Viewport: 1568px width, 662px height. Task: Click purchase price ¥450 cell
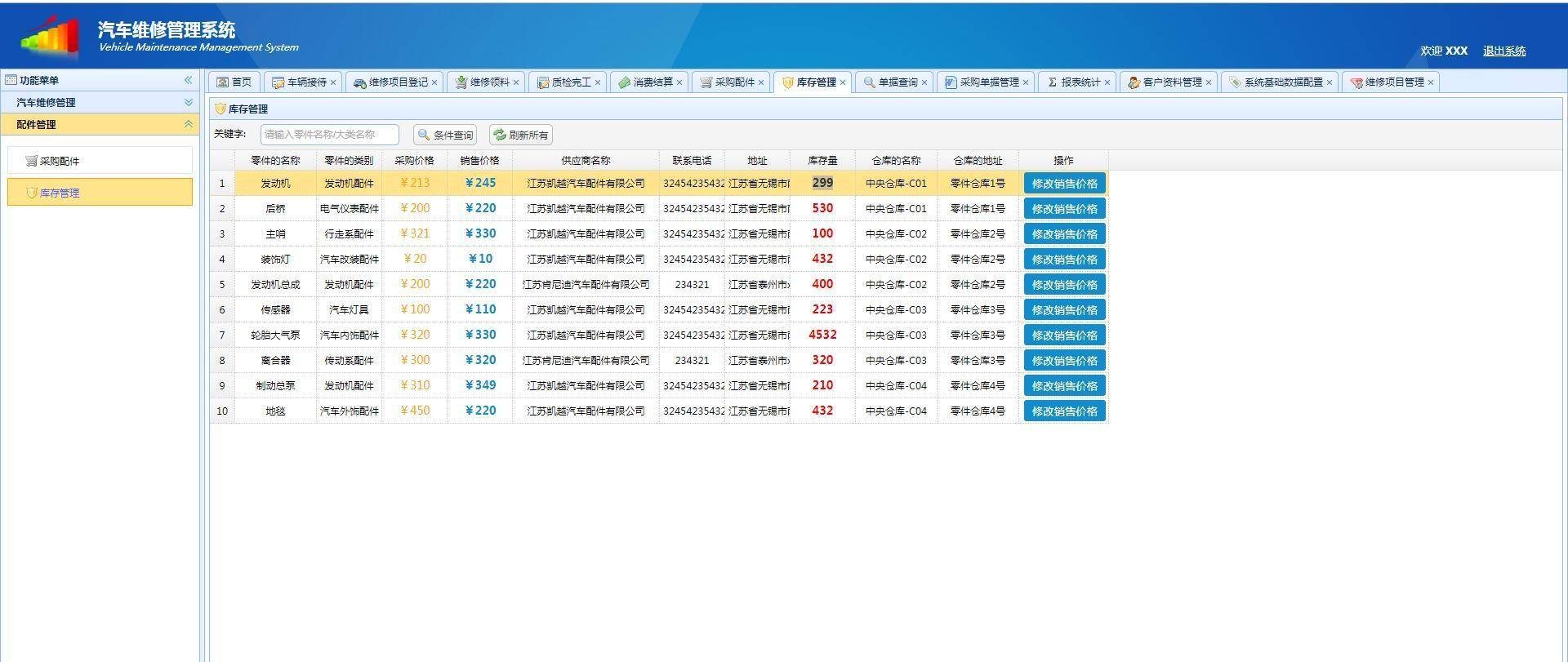click(414, 411)
